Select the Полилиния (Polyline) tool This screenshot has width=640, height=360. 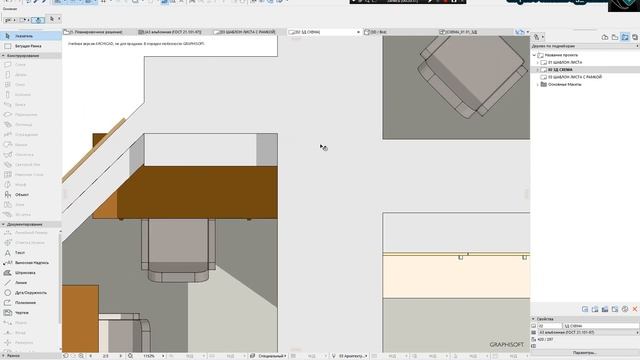tap(31, 303)
